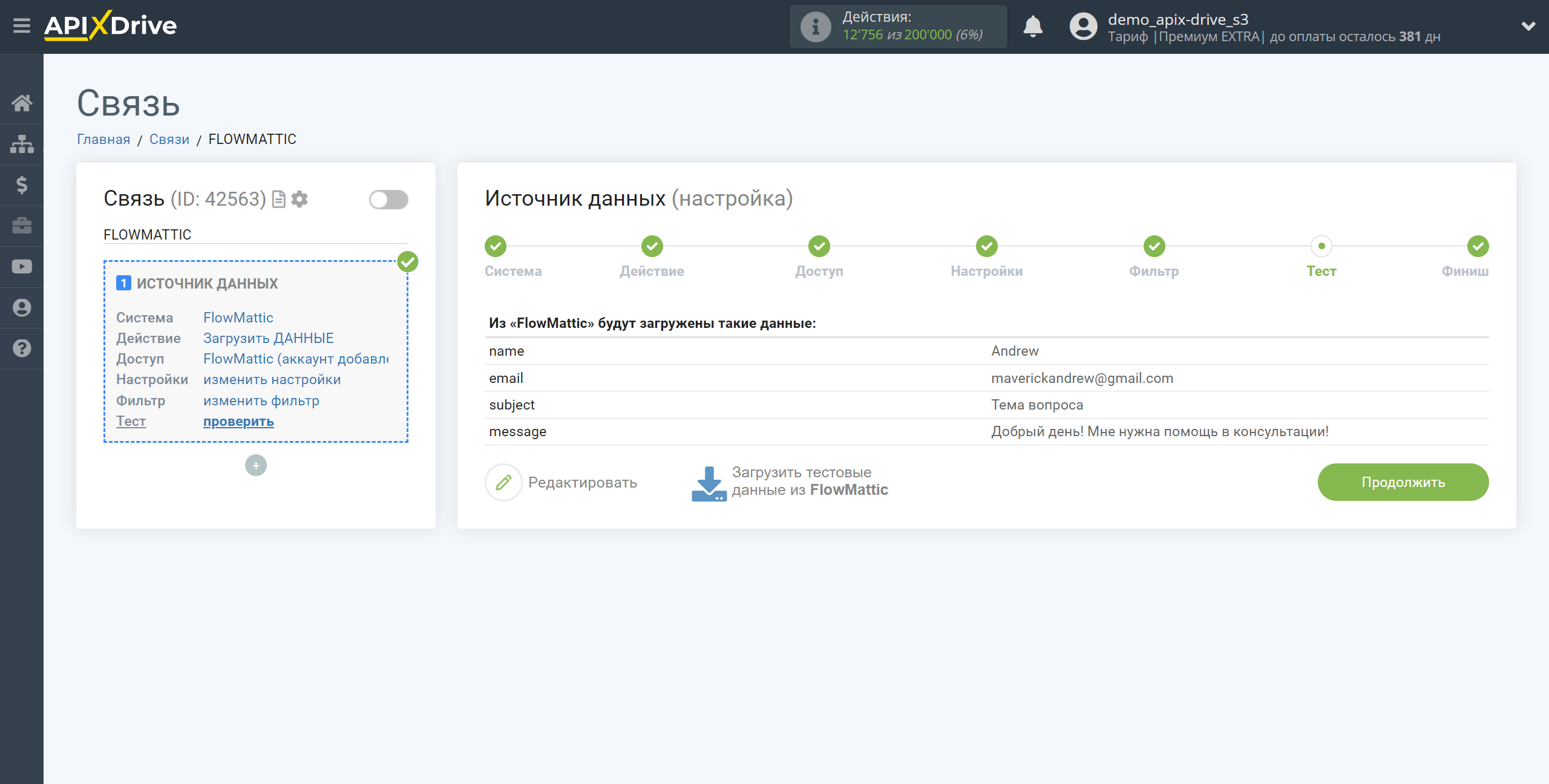Click the copy connection document icon
Screen dimensions: 1549x784
click(279, 199)
